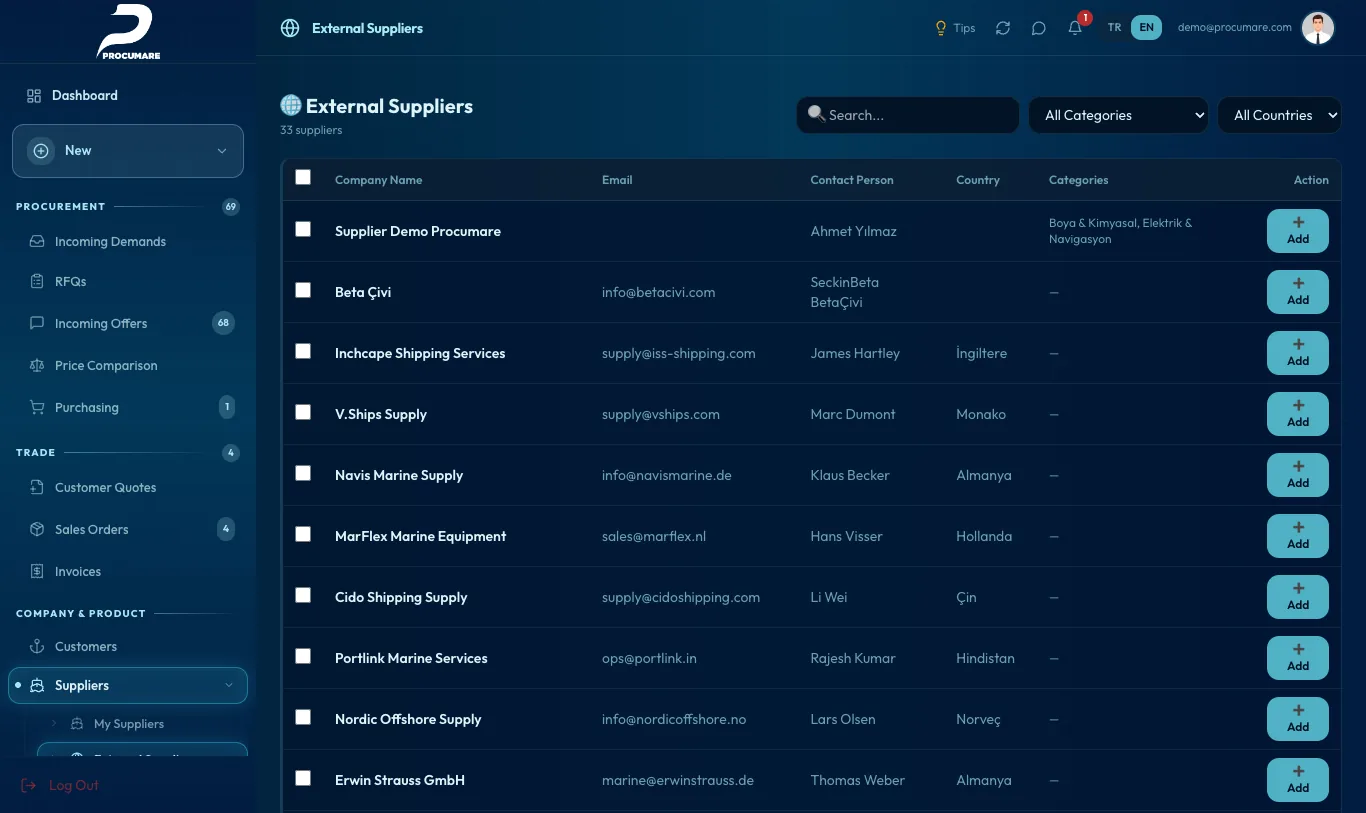The height and width of the screenshot is (813, 1366).
Task: Click the globe icon in top bar
Action: click(x=290, y=28)
